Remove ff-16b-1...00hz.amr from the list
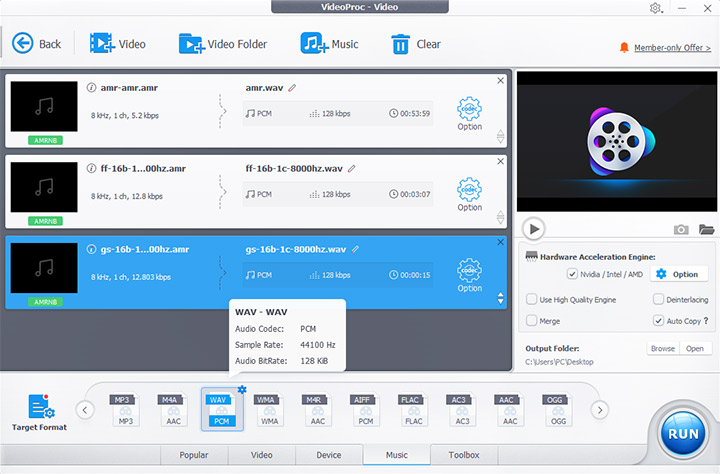The width and height of the screenshot is (720, 474). pyautogui.click(x=501, y=161)
